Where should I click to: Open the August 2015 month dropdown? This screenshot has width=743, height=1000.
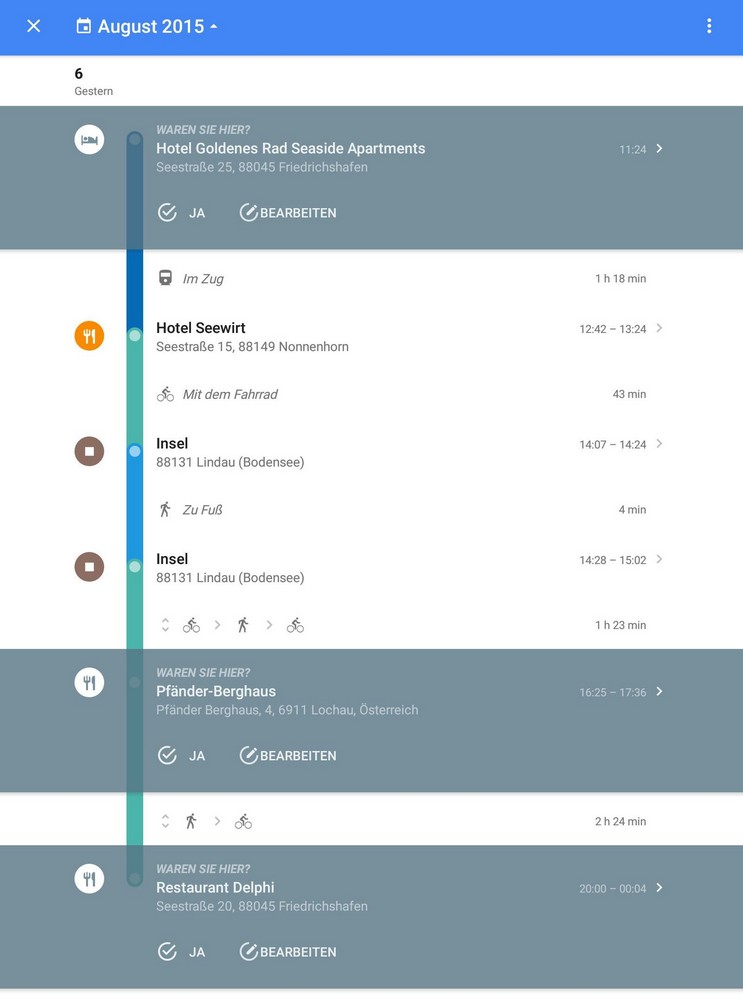(148, 26)
